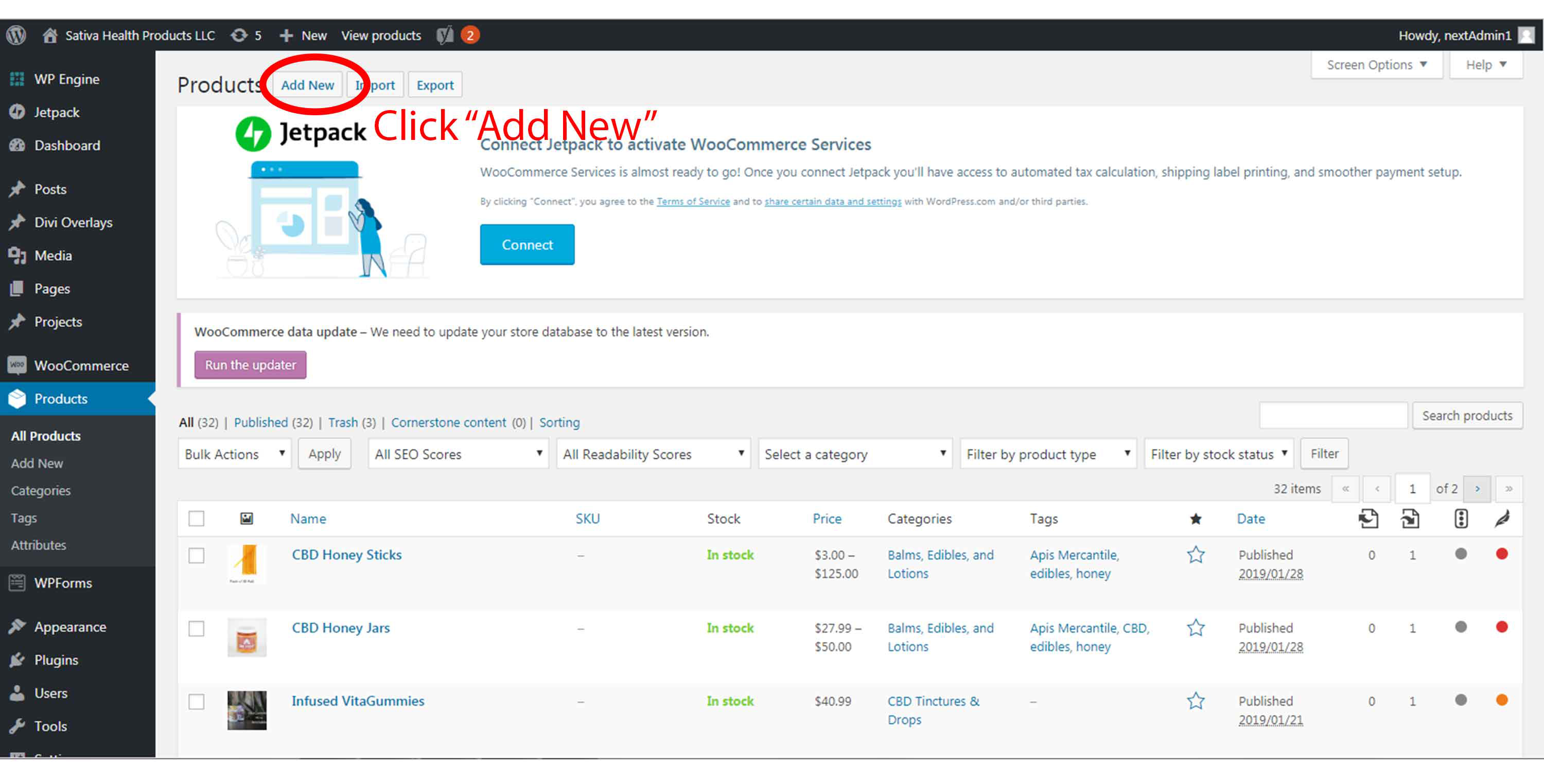Click the SEO score traffic-light column icon
This screenshot has width=1544, height=784.
click(1461, 519)
